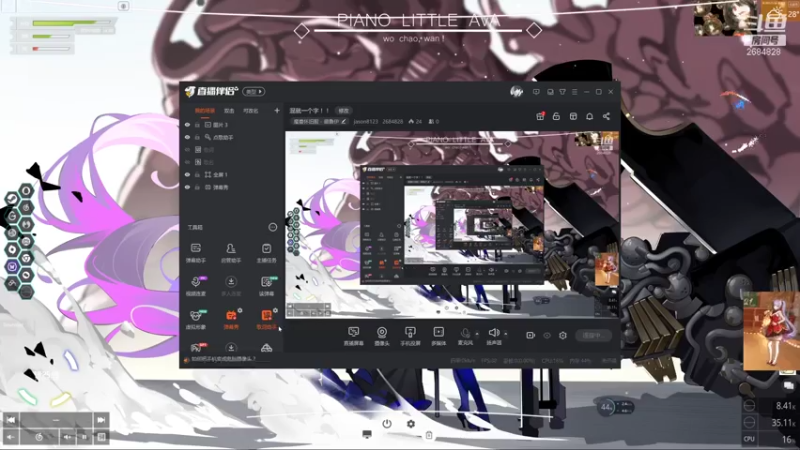Open the 弹幕助手 tool in toolbox
Image resolution: width=800 pixels, height=450 pixels.
pos(196,253)
